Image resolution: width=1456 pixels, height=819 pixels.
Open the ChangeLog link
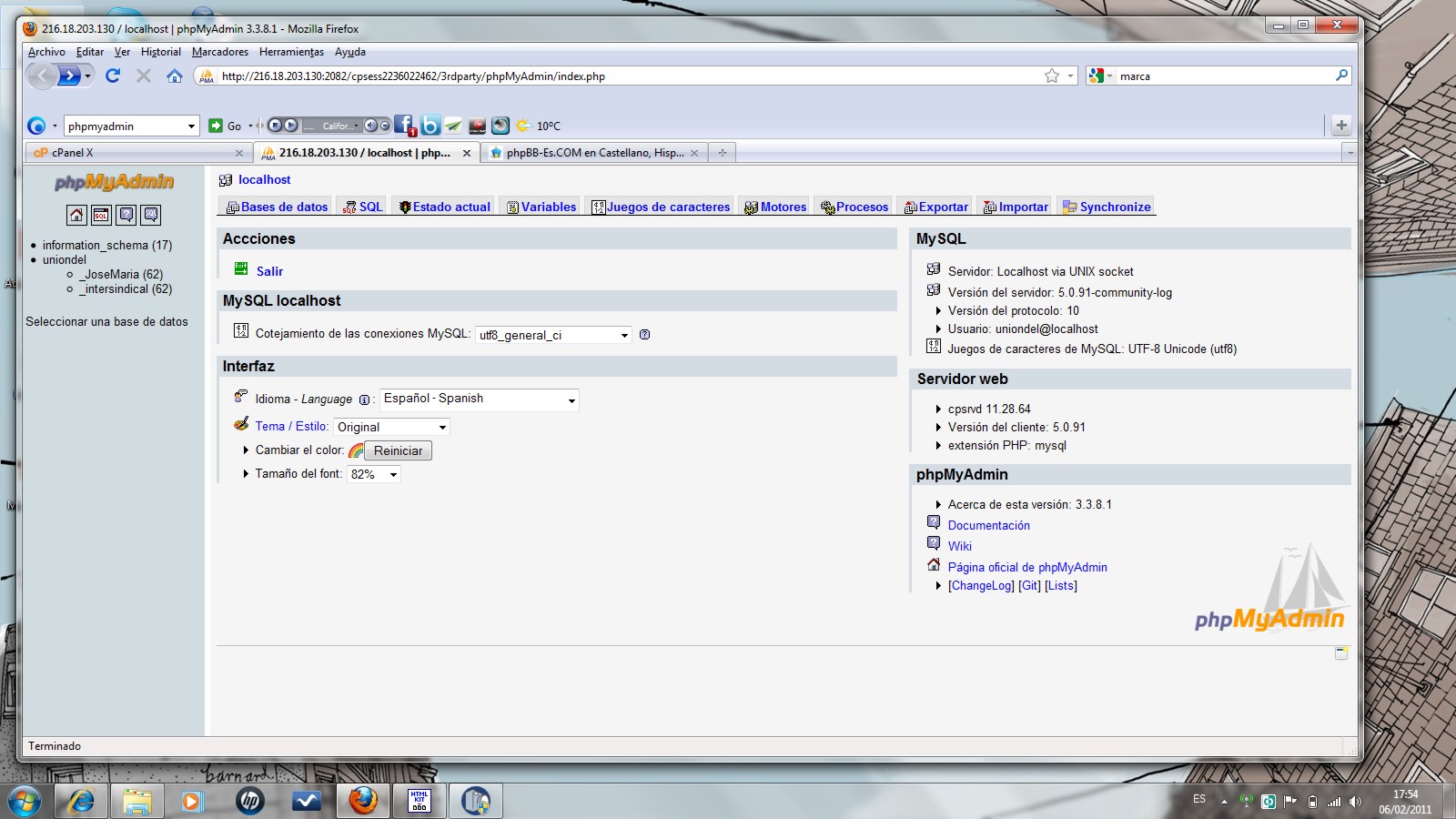point(981,585)
